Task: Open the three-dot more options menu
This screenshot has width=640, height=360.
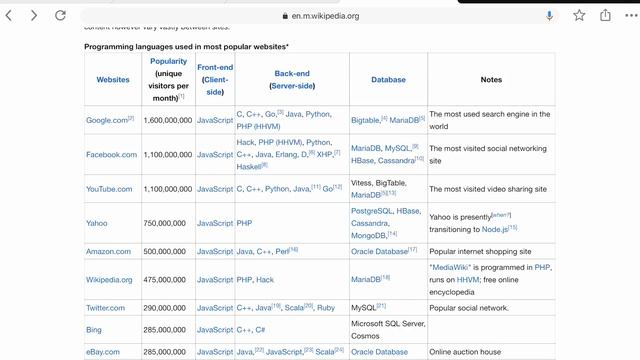Action: (631, 16)
